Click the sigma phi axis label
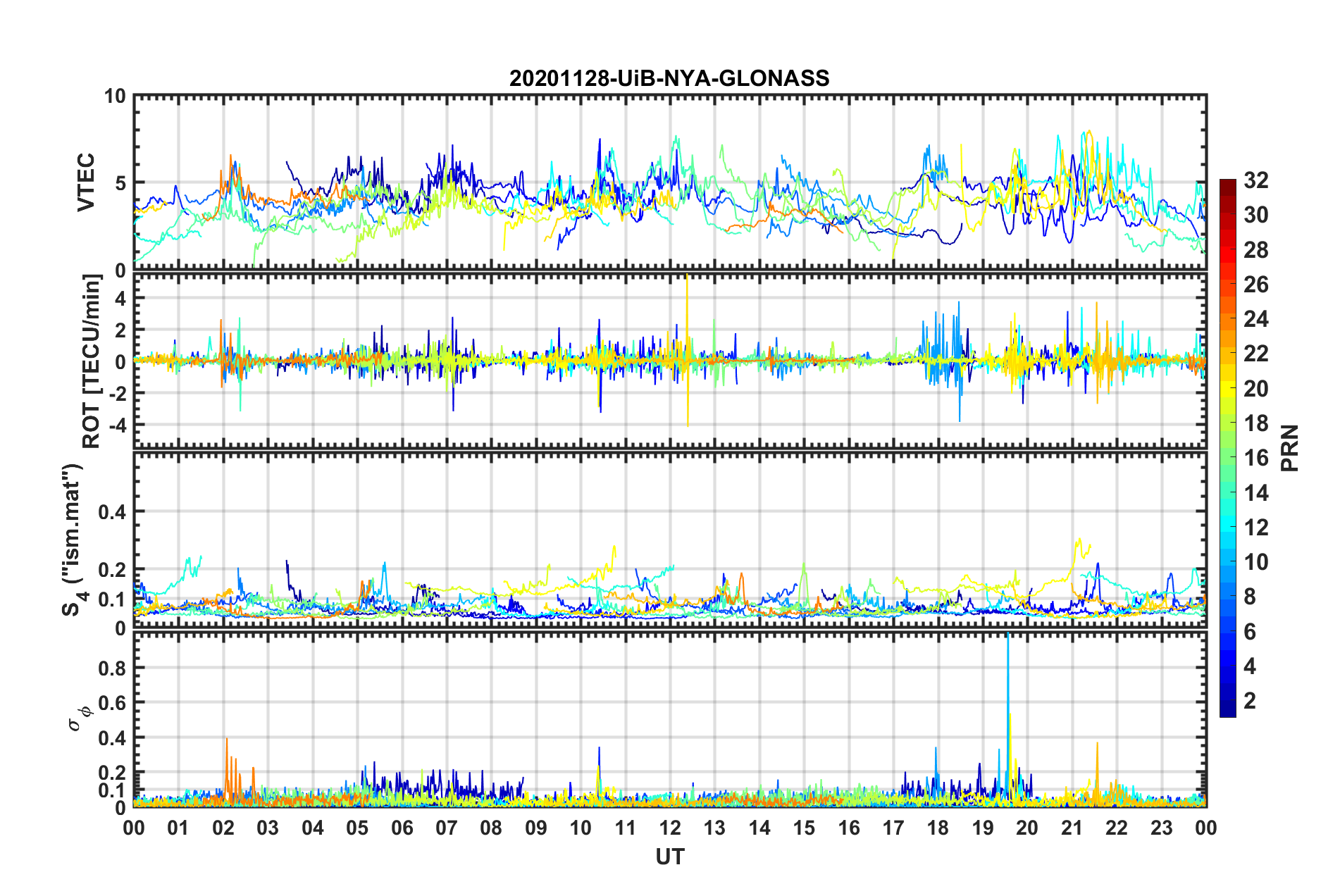Screen dimensions: 1340x896 [80, 718]
